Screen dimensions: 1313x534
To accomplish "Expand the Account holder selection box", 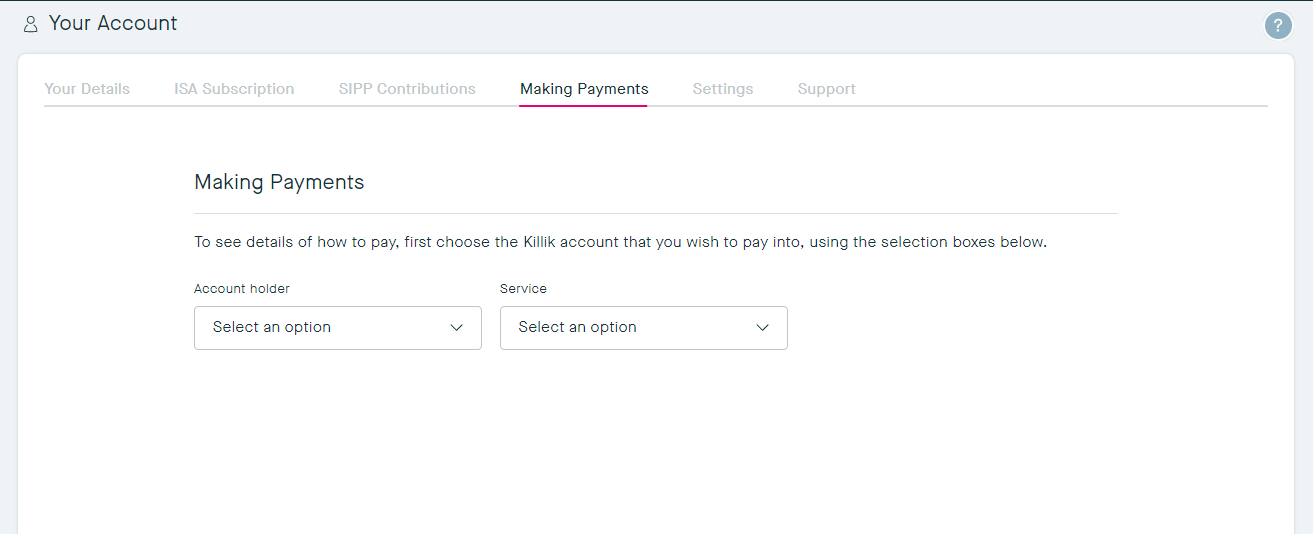I will [x=337, y=328].
